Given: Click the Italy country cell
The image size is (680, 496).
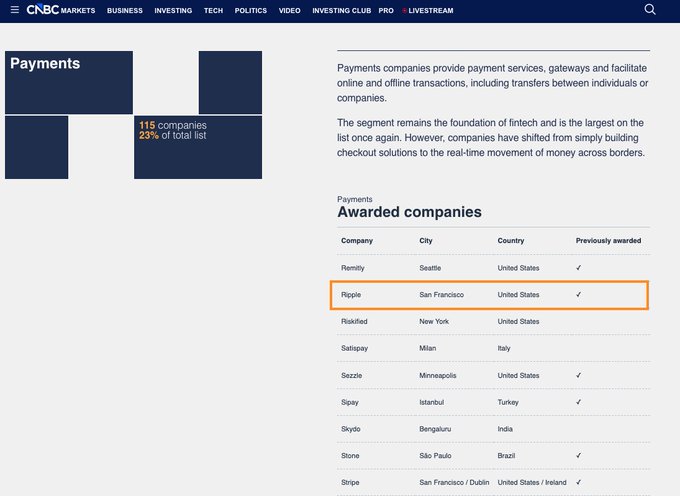Looking at the screenshot, I should click(504, 348).
